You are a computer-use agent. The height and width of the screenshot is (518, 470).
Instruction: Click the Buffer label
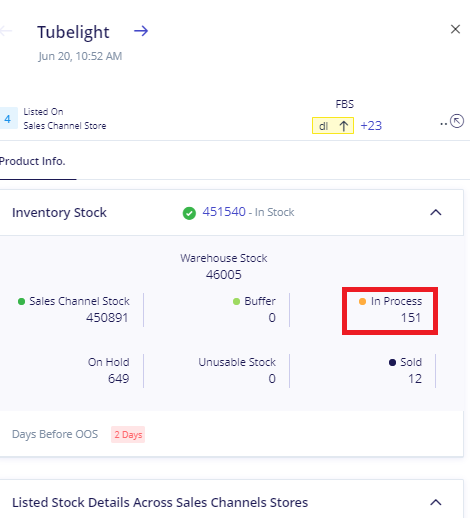pos(260,301)
